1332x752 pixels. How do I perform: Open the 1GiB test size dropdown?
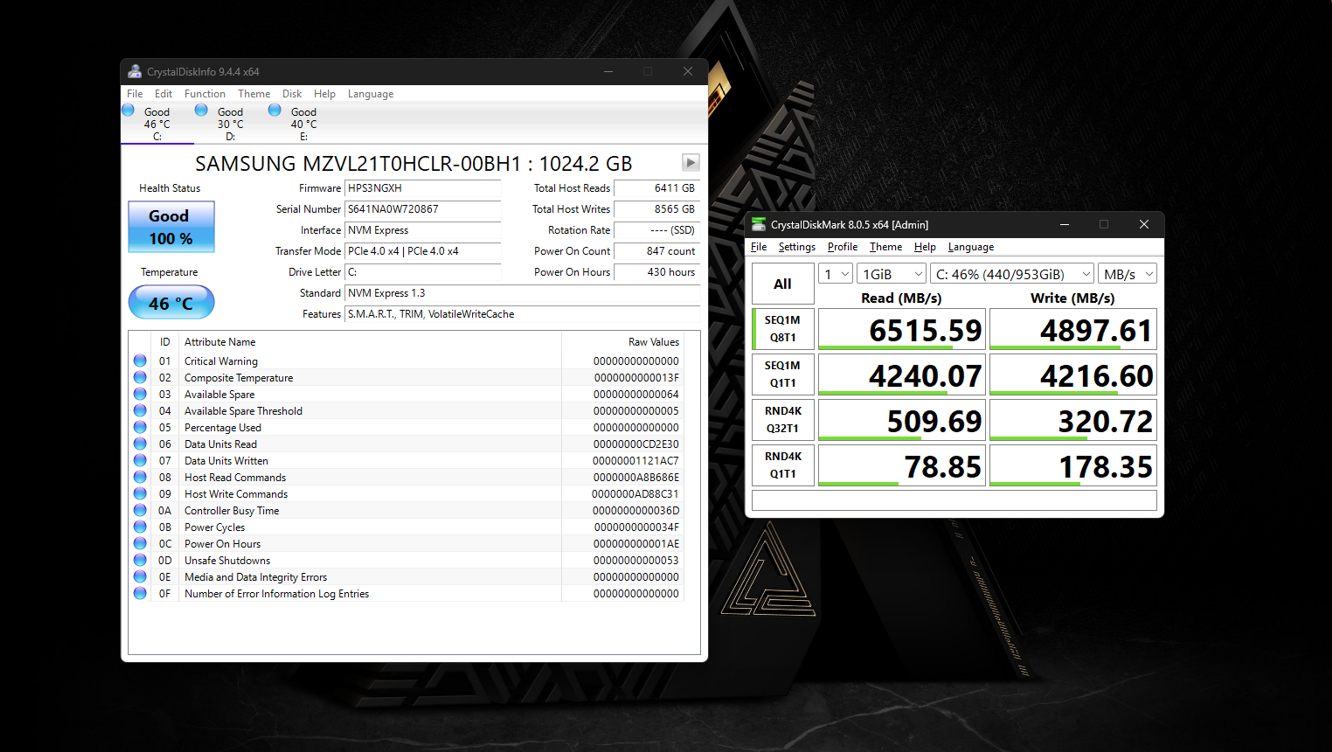[891, 274]
